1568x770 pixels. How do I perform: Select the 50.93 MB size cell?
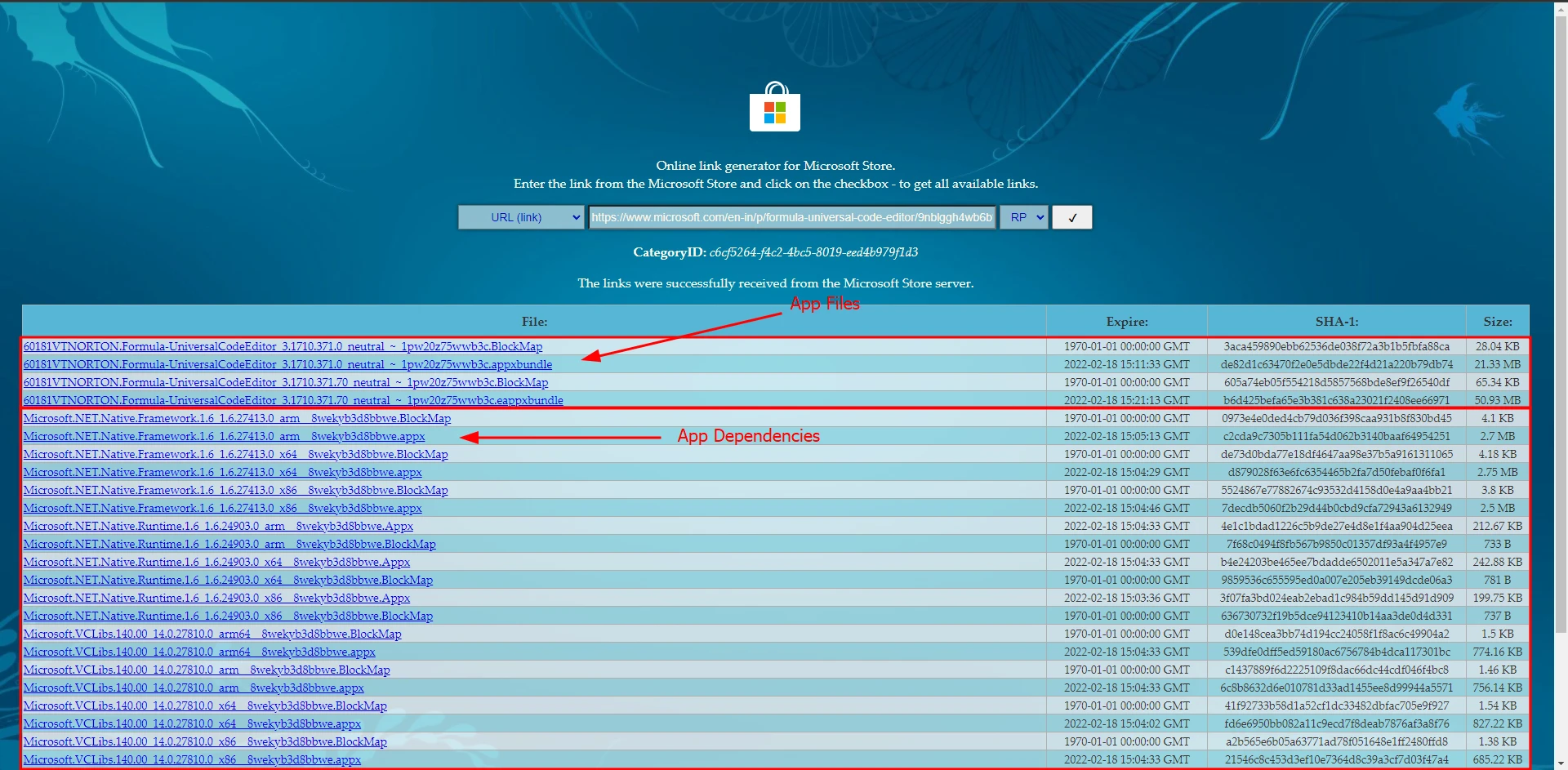pos(1498,400)
